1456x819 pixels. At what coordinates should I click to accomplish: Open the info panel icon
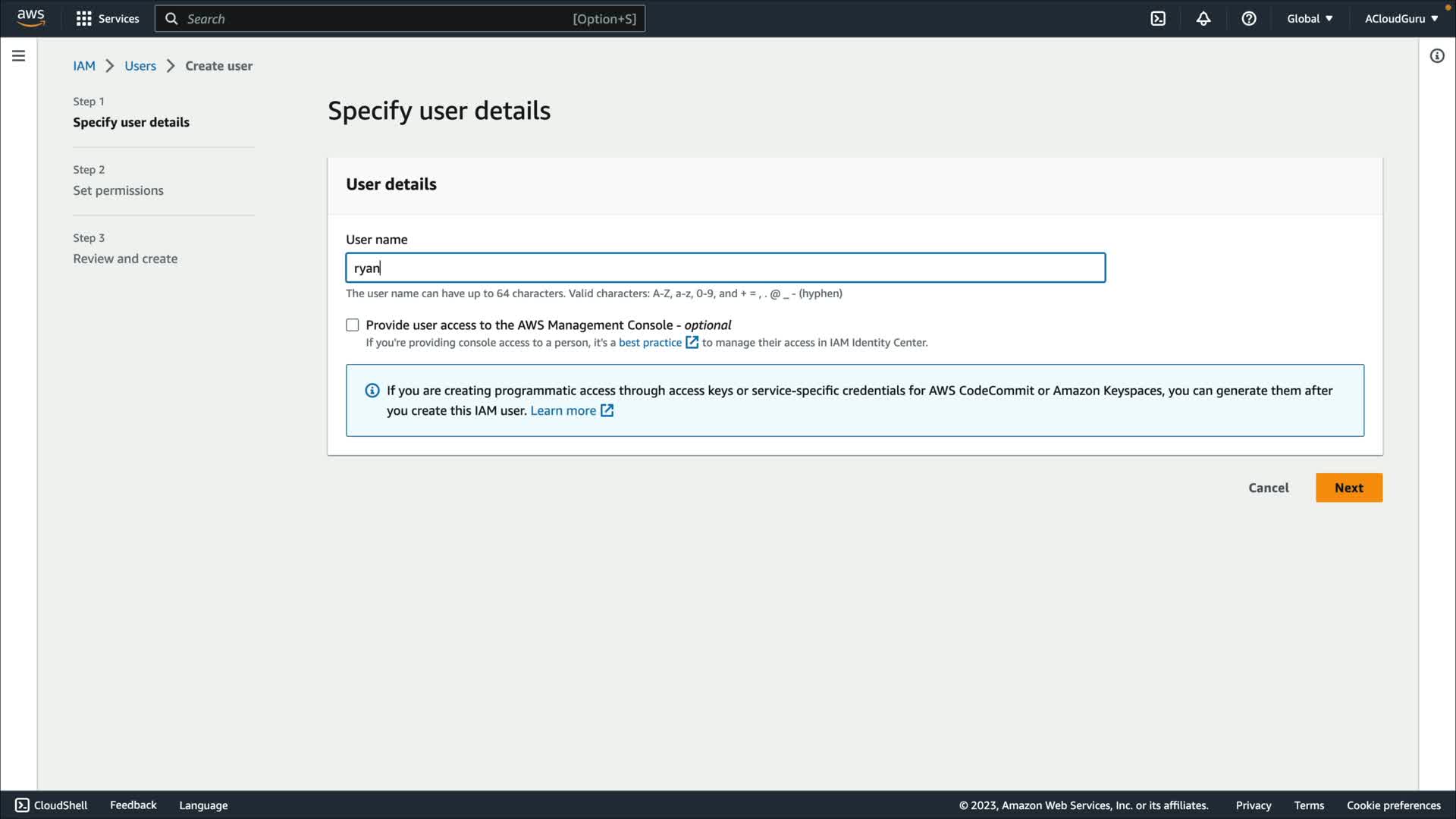click(x=1437, y=56)
